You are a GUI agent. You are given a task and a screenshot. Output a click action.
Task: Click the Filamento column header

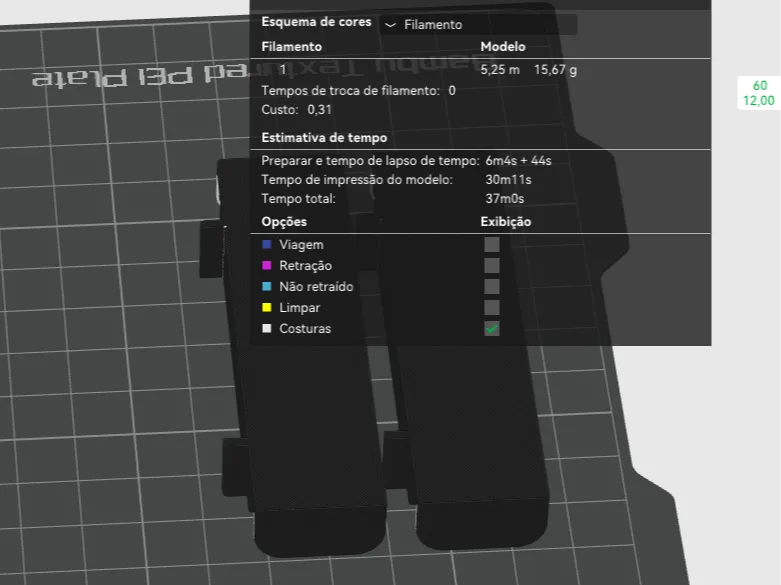pos(291,46)
